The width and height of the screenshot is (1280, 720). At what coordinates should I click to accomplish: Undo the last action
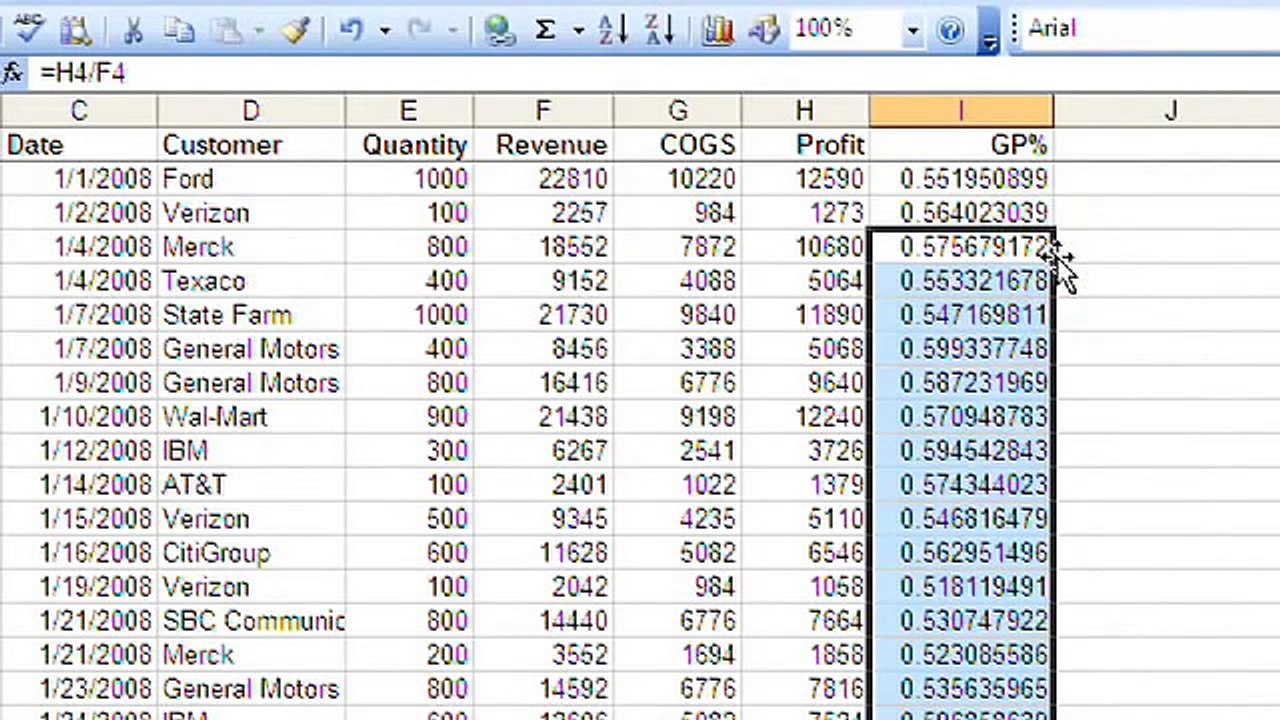[x=351, y=30]
